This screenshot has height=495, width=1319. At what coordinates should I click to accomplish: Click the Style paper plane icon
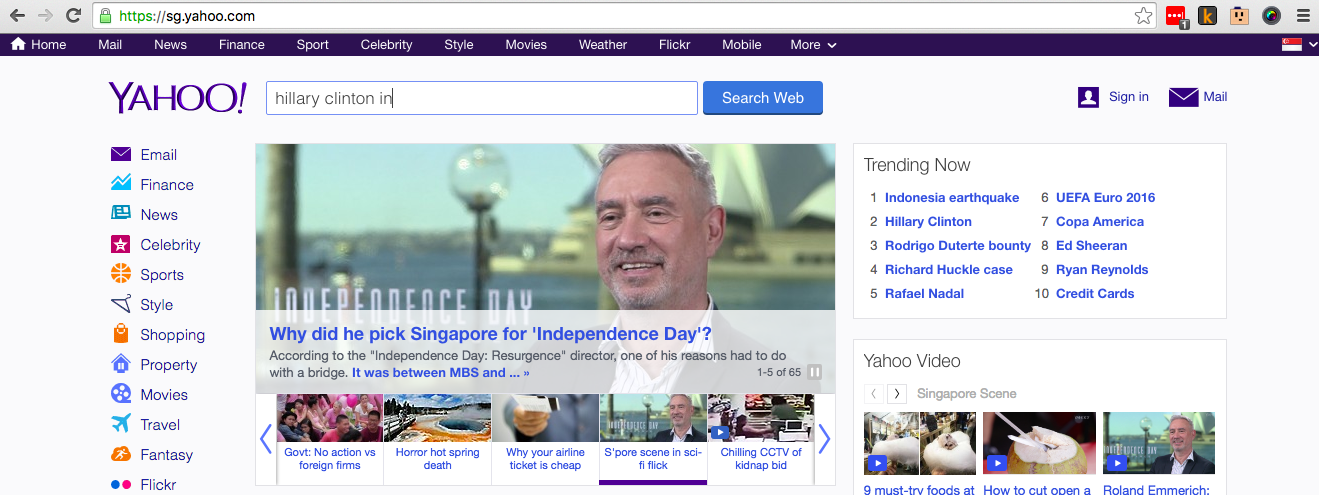click(x=121, y=304)
